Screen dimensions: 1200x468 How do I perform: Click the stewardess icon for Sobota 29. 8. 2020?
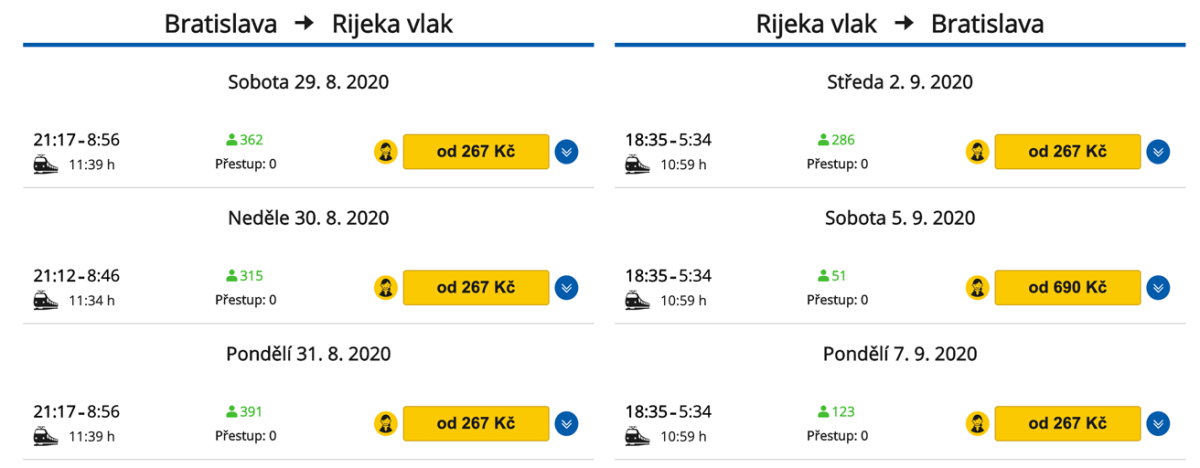(x=384, y=152)
